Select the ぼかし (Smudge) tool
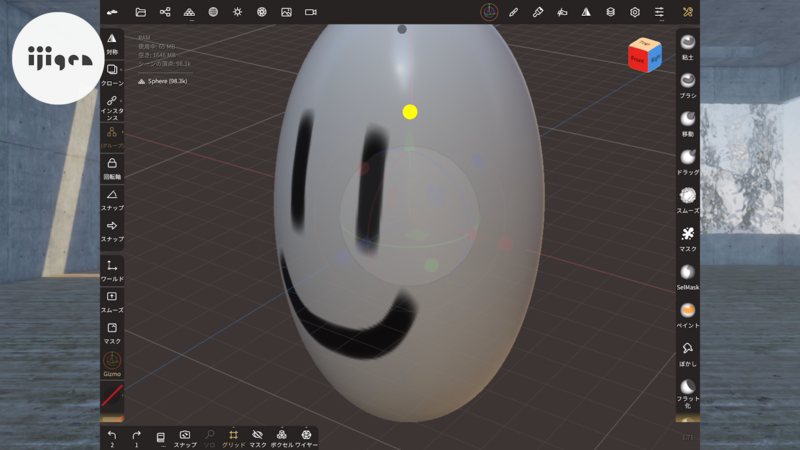The image size is (800, 450). click(688, 354)
